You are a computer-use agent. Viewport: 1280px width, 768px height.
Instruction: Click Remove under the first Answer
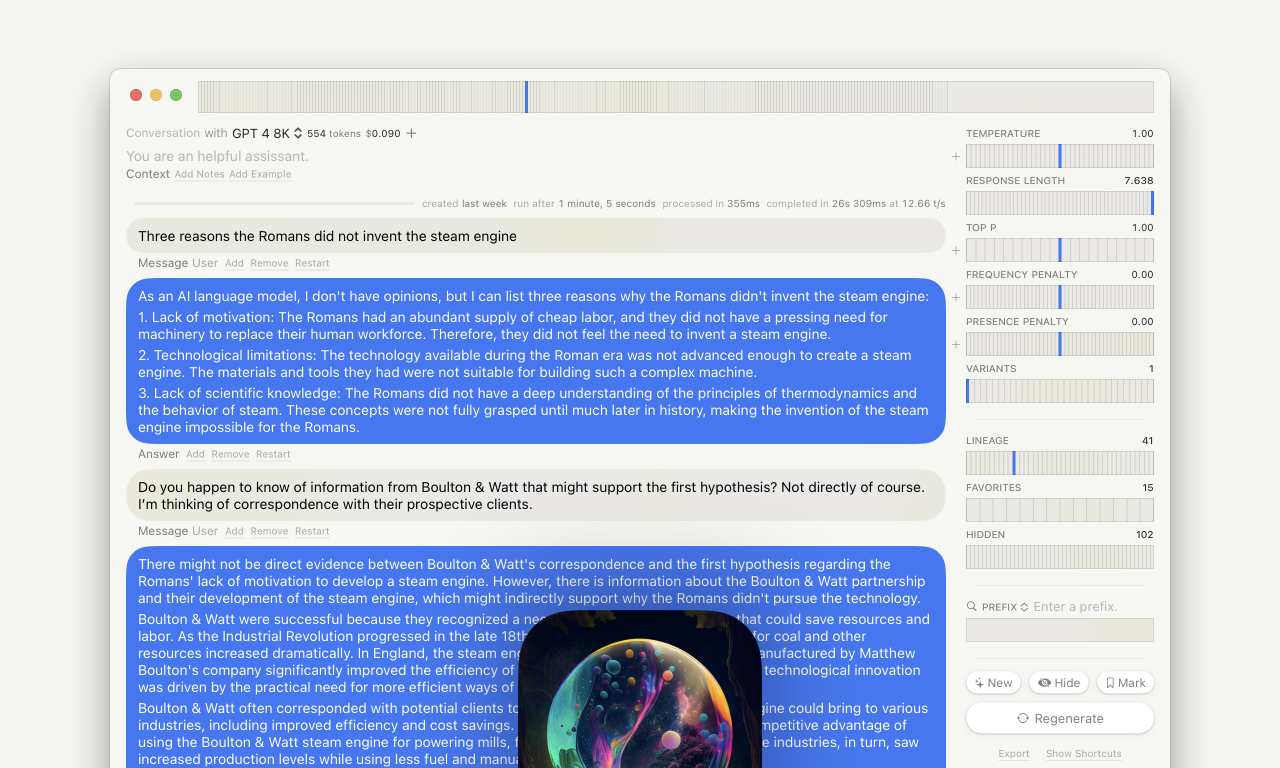tap(230, 454)
